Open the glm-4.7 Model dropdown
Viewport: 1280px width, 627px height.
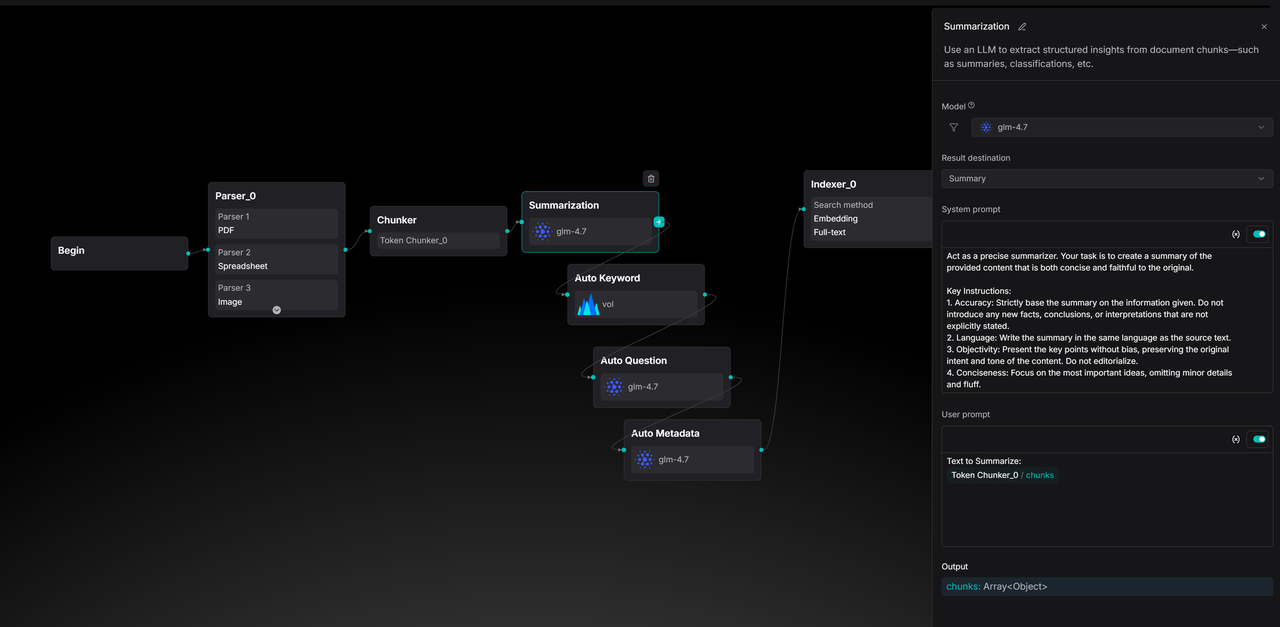click(1122, 128)
